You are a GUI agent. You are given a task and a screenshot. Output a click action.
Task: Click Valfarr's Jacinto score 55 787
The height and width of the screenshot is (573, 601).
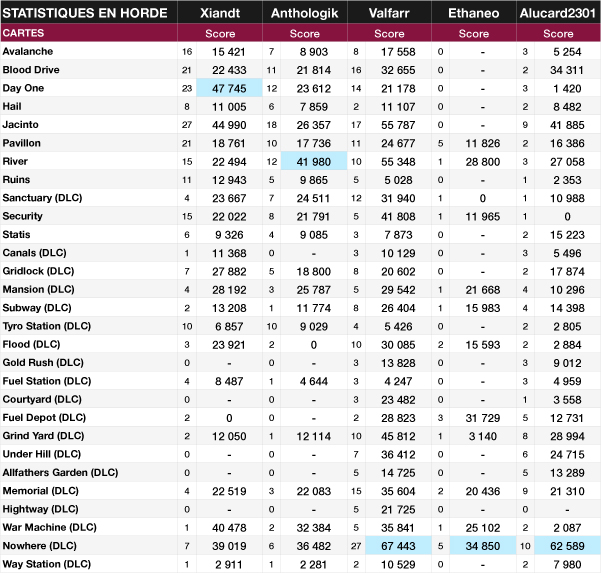[398, 125]
